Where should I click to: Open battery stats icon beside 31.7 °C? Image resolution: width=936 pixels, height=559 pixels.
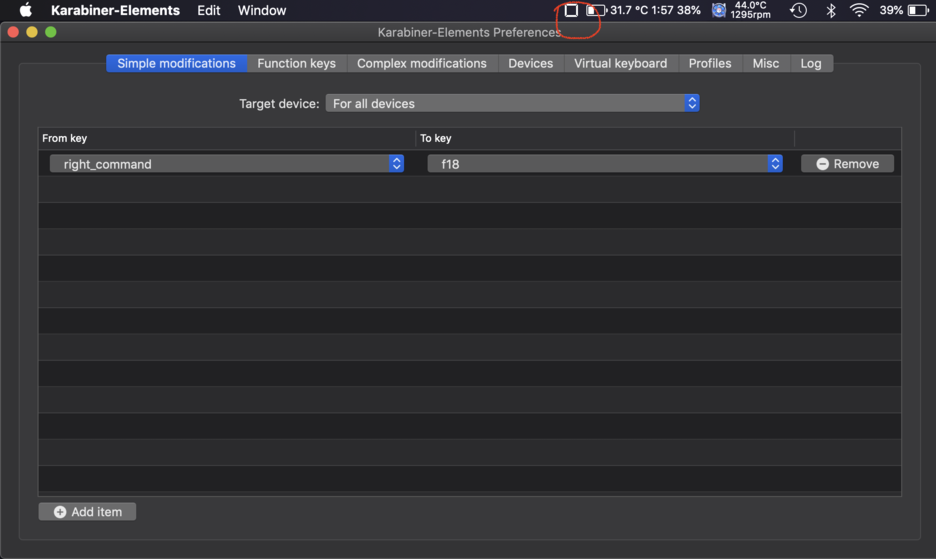(x=596, y=10)
